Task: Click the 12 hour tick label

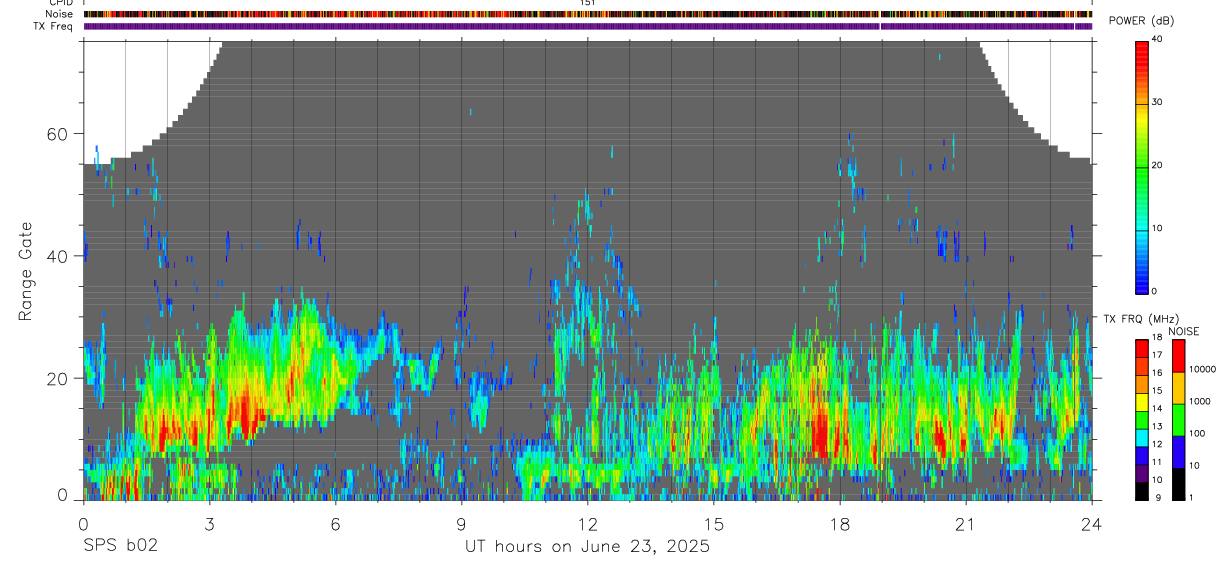Action: [587, 525]
